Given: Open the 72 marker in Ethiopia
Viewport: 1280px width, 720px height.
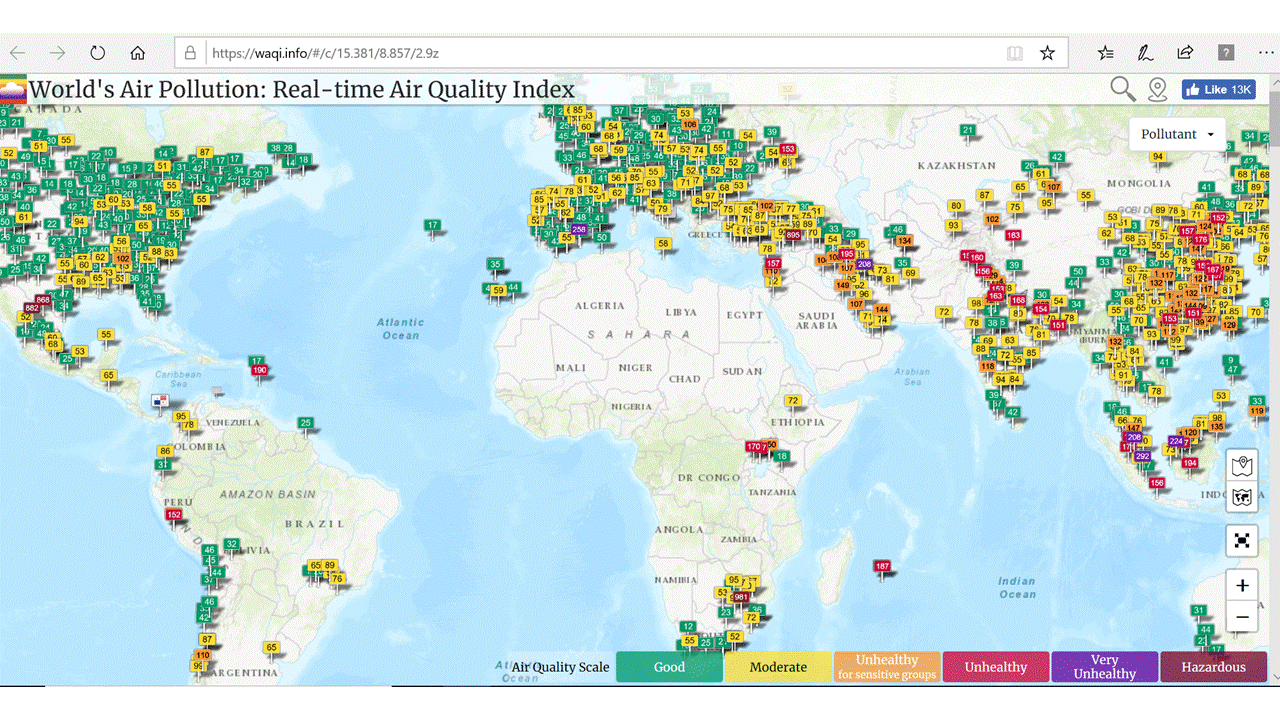Looking at the screenshot, I should click(793, 401).
